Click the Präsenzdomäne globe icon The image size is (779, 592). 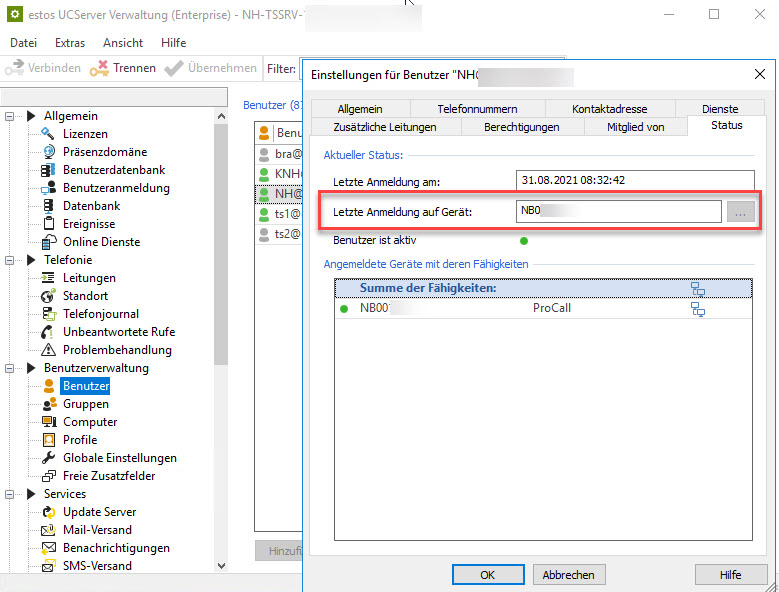click(47, 152)
